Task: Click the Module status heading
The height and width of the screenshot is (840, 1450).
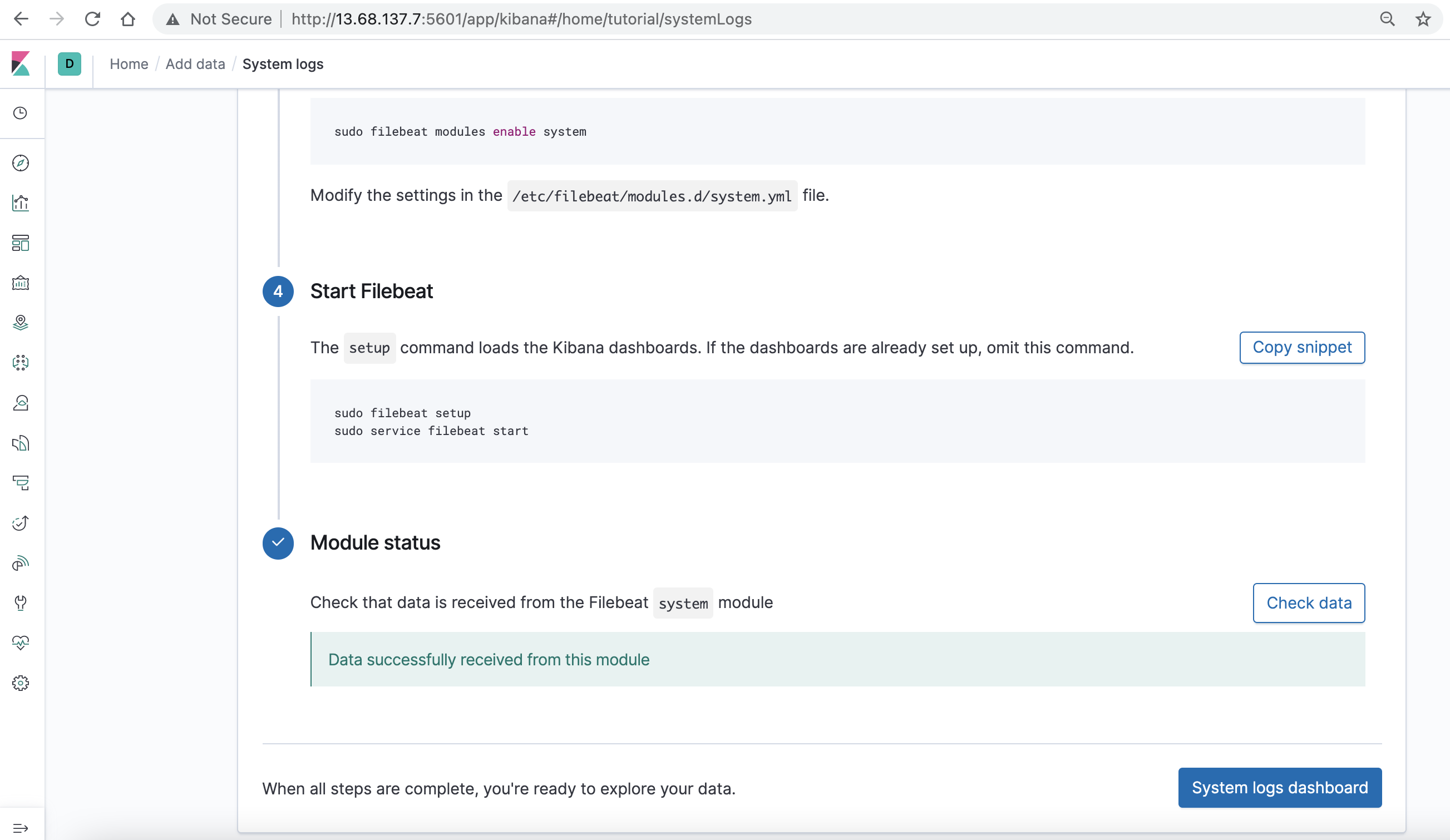Action: coord(375,542)
